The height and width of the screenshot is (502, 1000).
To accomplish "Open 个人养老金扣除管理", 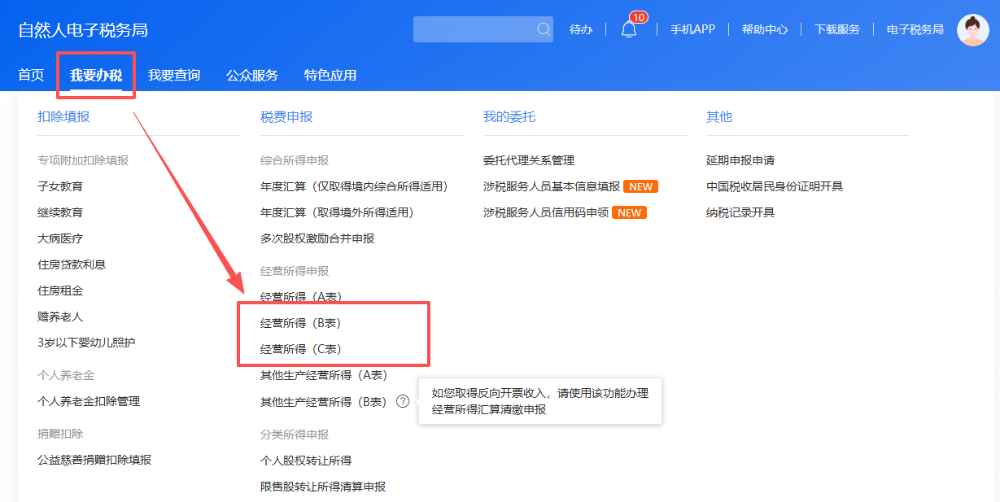I will pyautogui.click(x=88, y=401).
